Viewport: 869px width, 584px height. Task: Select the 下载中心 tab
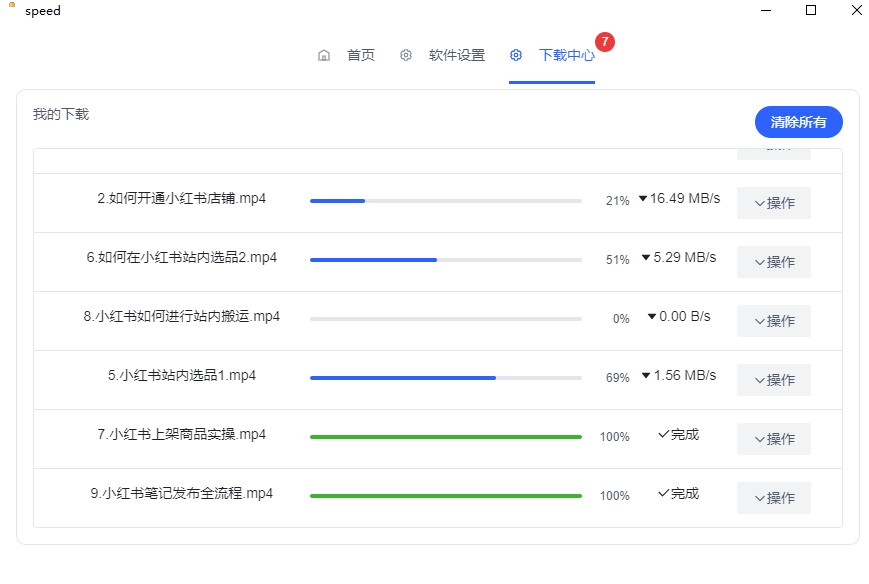point(566,55)
